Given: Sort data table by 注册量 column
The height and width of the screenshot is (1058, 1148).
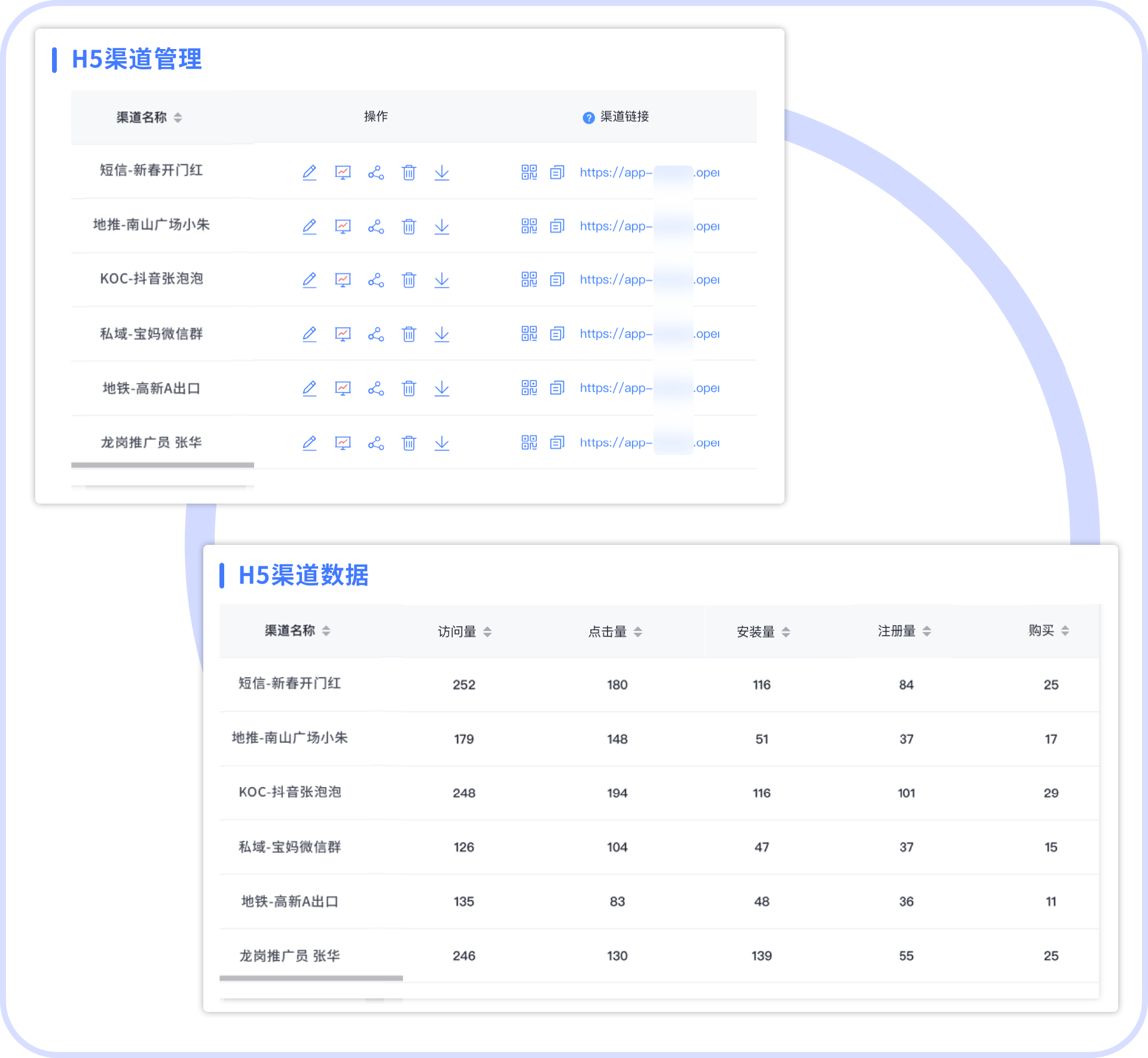Looking at the screenshot, I should click(x=927, y=631).
